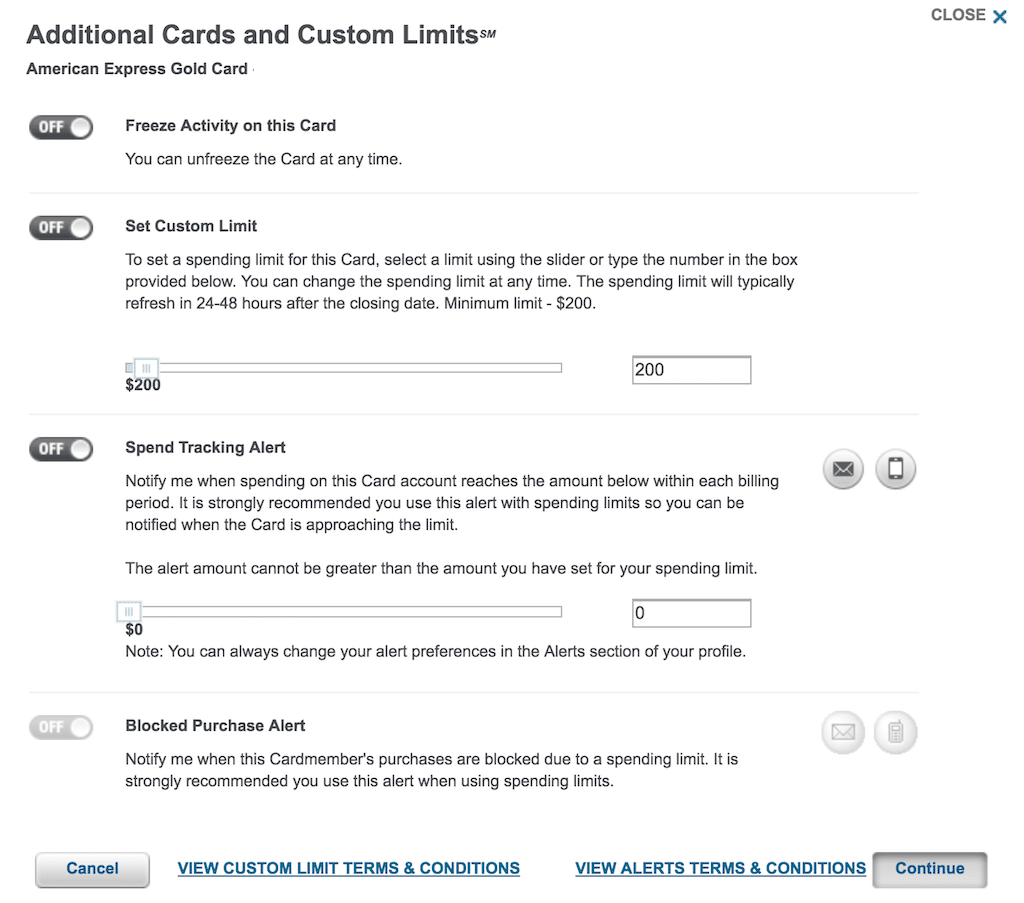Click middle of spend alert slider track
Viewport: 1024px width, 903px height.
point(344,612)
